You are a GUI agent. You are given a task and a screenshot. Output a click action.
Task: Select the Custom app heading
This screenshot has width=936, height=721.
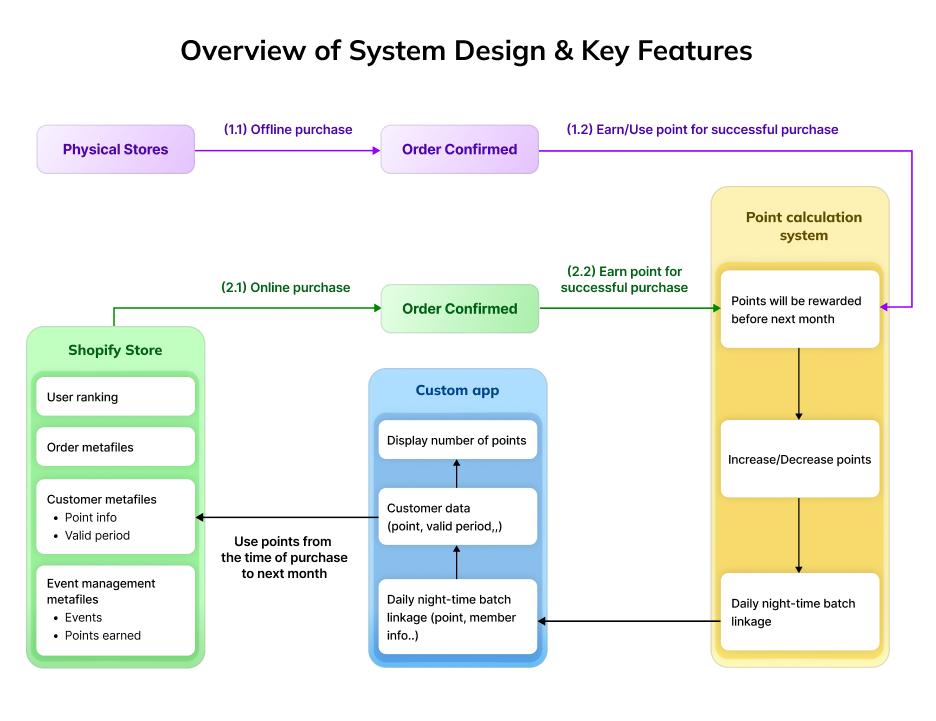pos(457,390)
